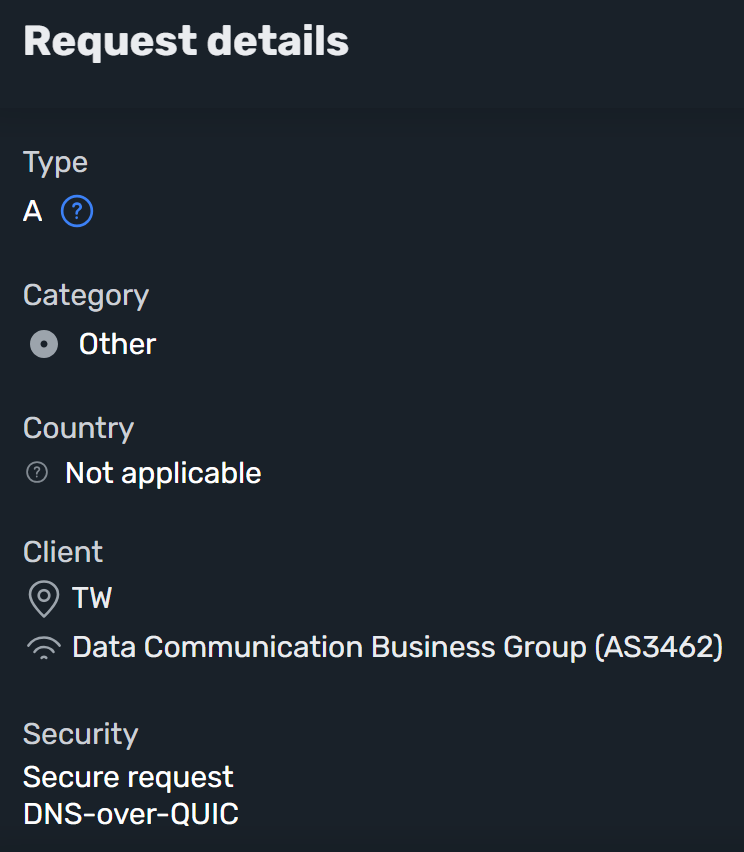744x852 pixels.
Task: Expand the Security details section
Action: pos(80,733)
